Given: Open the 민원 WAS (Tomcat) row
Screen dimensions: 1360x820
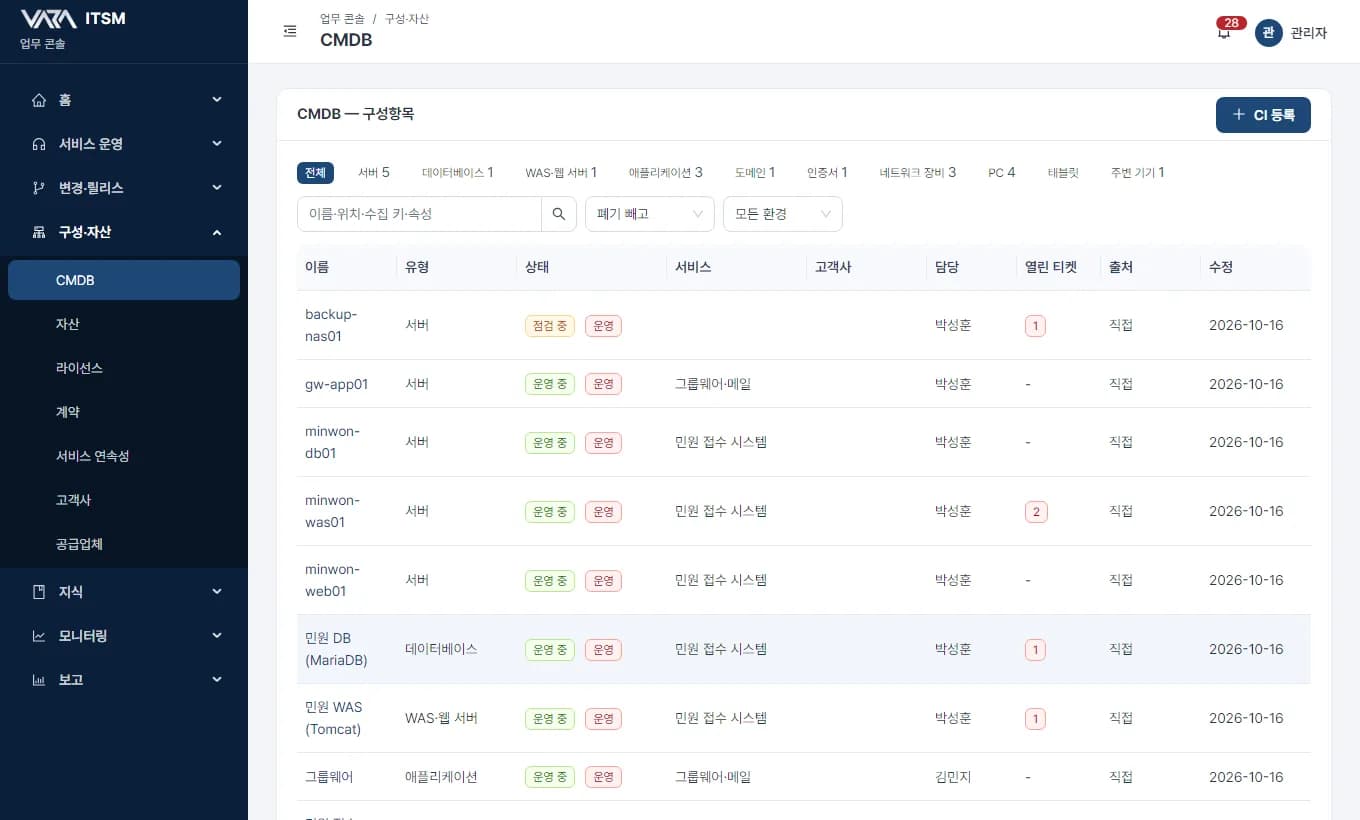Looking at the screenshot, I should click(804, 718).
